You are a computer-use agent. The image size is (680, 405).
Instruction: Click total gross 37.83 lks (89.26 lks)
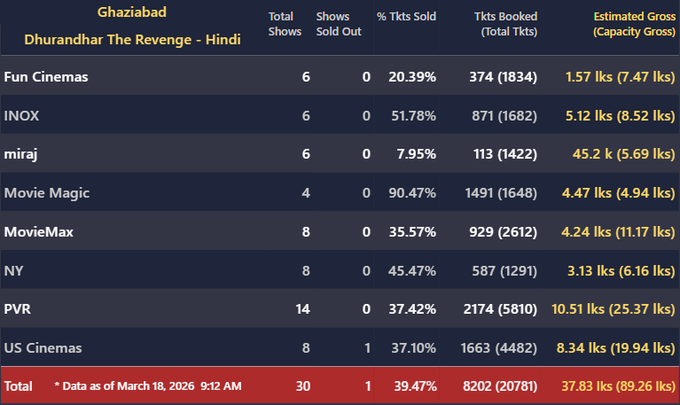[x=618, y=386]
